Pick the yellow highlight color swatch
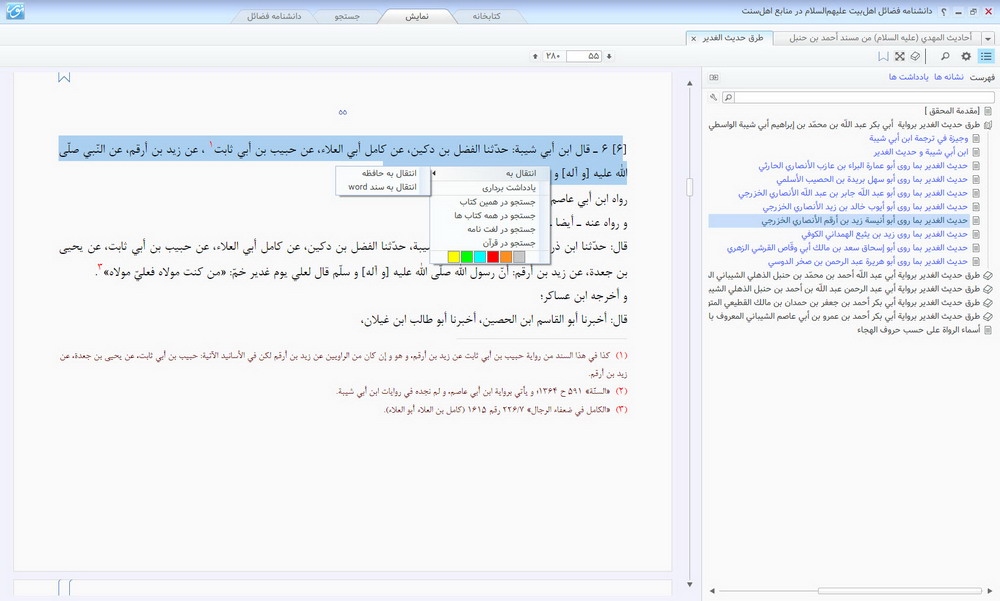The image size is (1000, 601). tap(453, 256)
